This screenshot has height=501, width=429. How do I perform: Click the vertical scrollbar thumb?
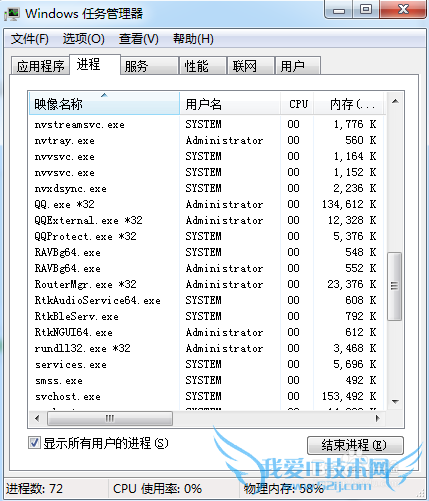click(x=395, y=286)
